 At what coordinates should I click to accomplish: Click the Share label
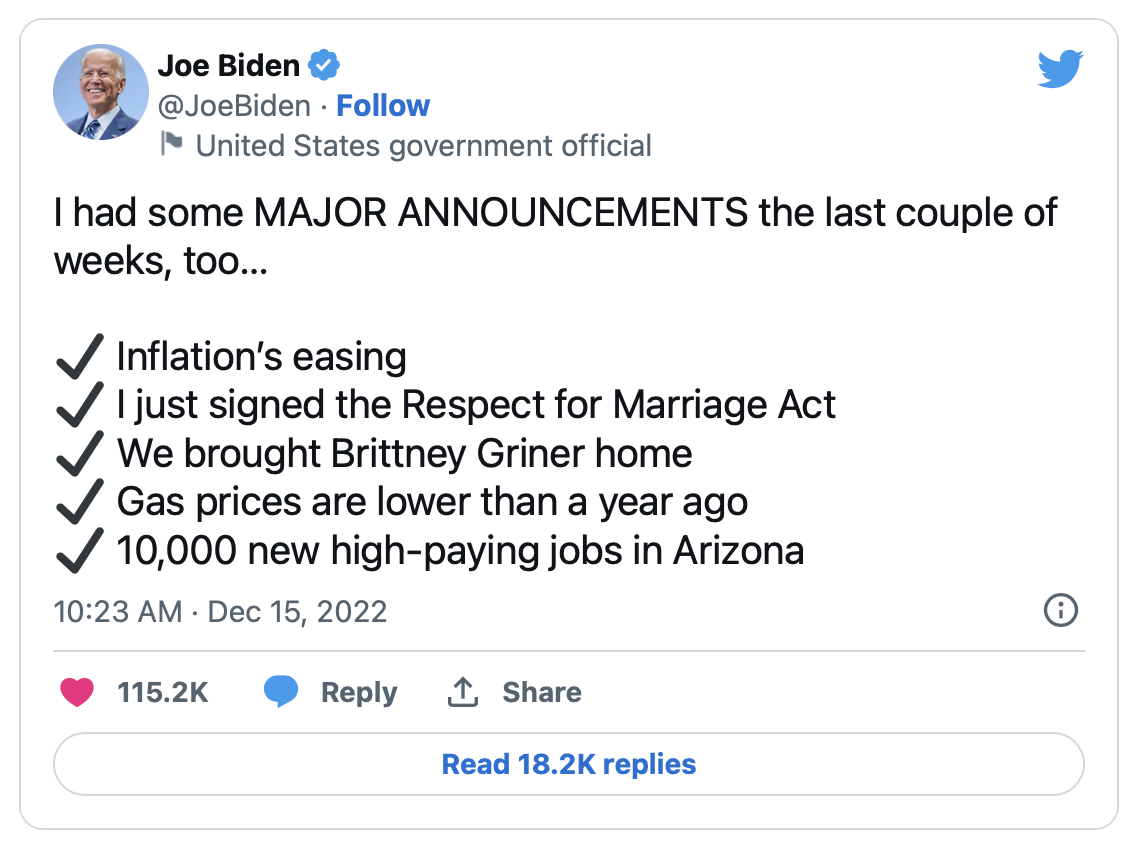(542, 692)
